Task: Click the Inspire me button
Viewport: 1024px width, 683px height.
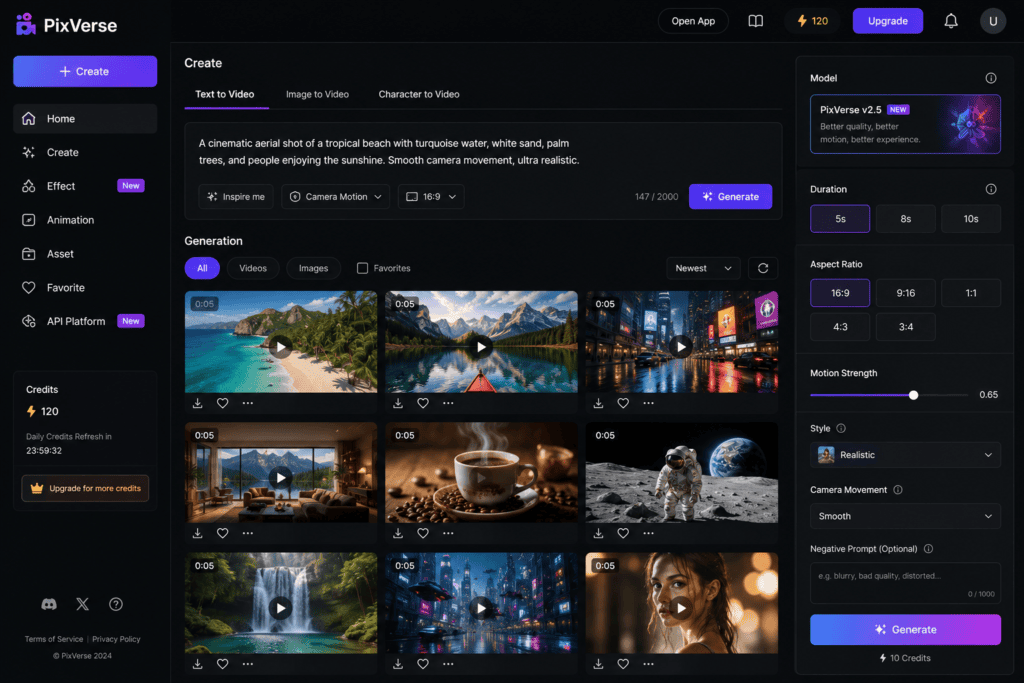Action: (236, 197)
